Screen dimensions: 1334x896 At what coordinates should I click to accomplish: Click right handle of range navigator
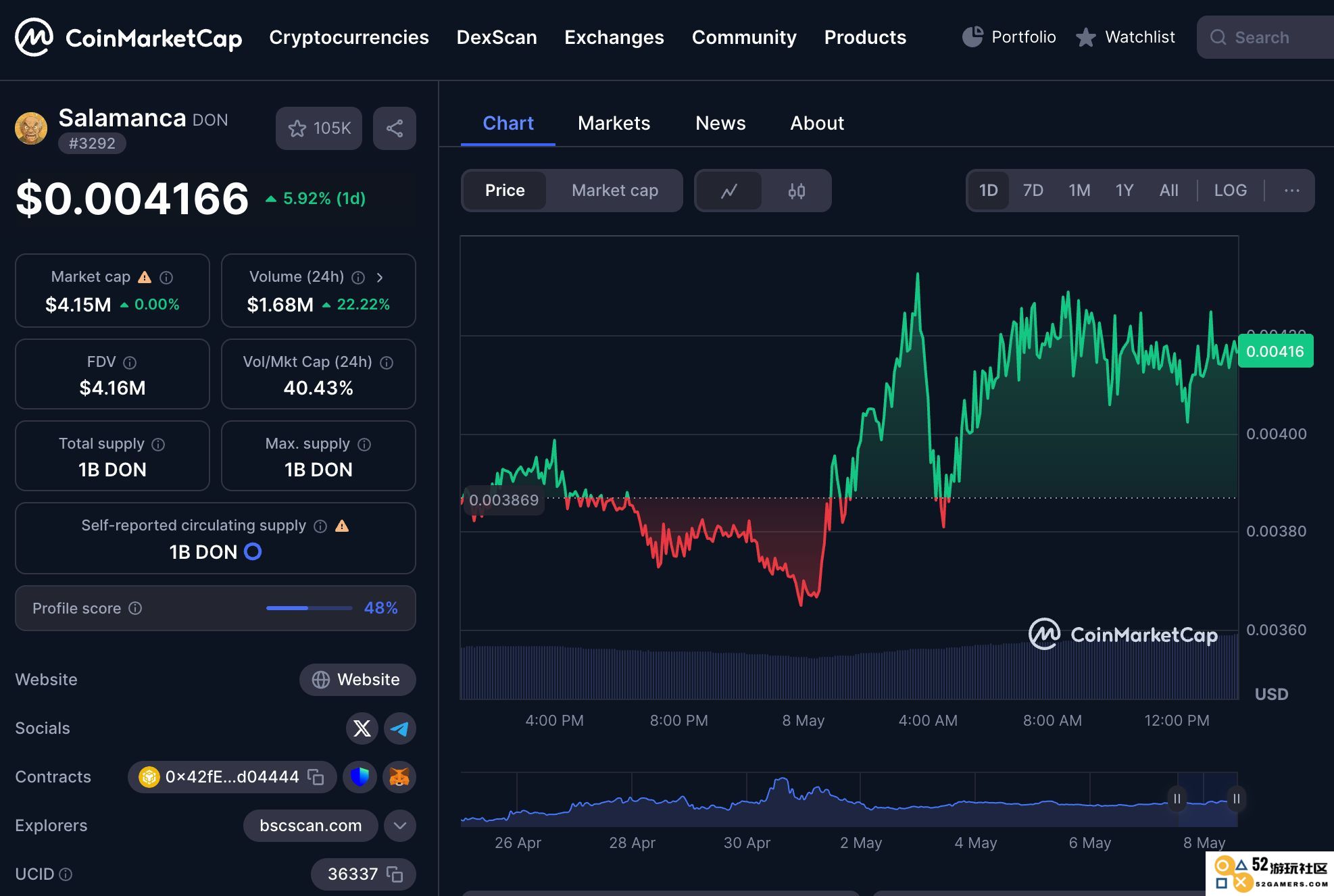tap(1236, 799)
